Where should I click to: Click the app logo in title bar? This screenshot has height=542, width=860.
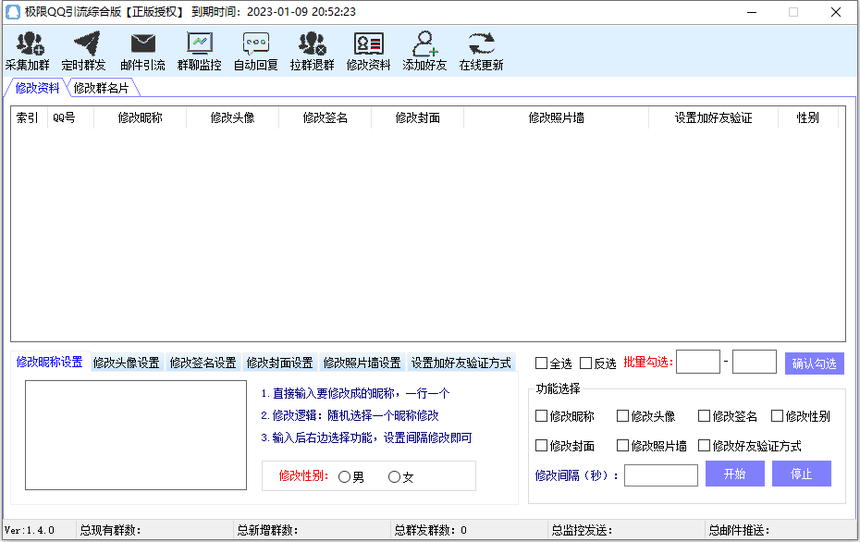pyautogui.click(x=13, y=12)
